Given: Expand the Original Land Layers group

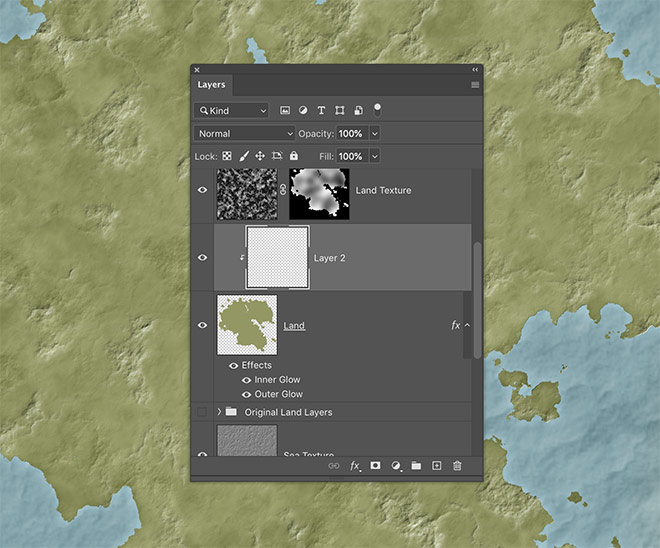Looking at the screenshot, I should coord(217,412).
